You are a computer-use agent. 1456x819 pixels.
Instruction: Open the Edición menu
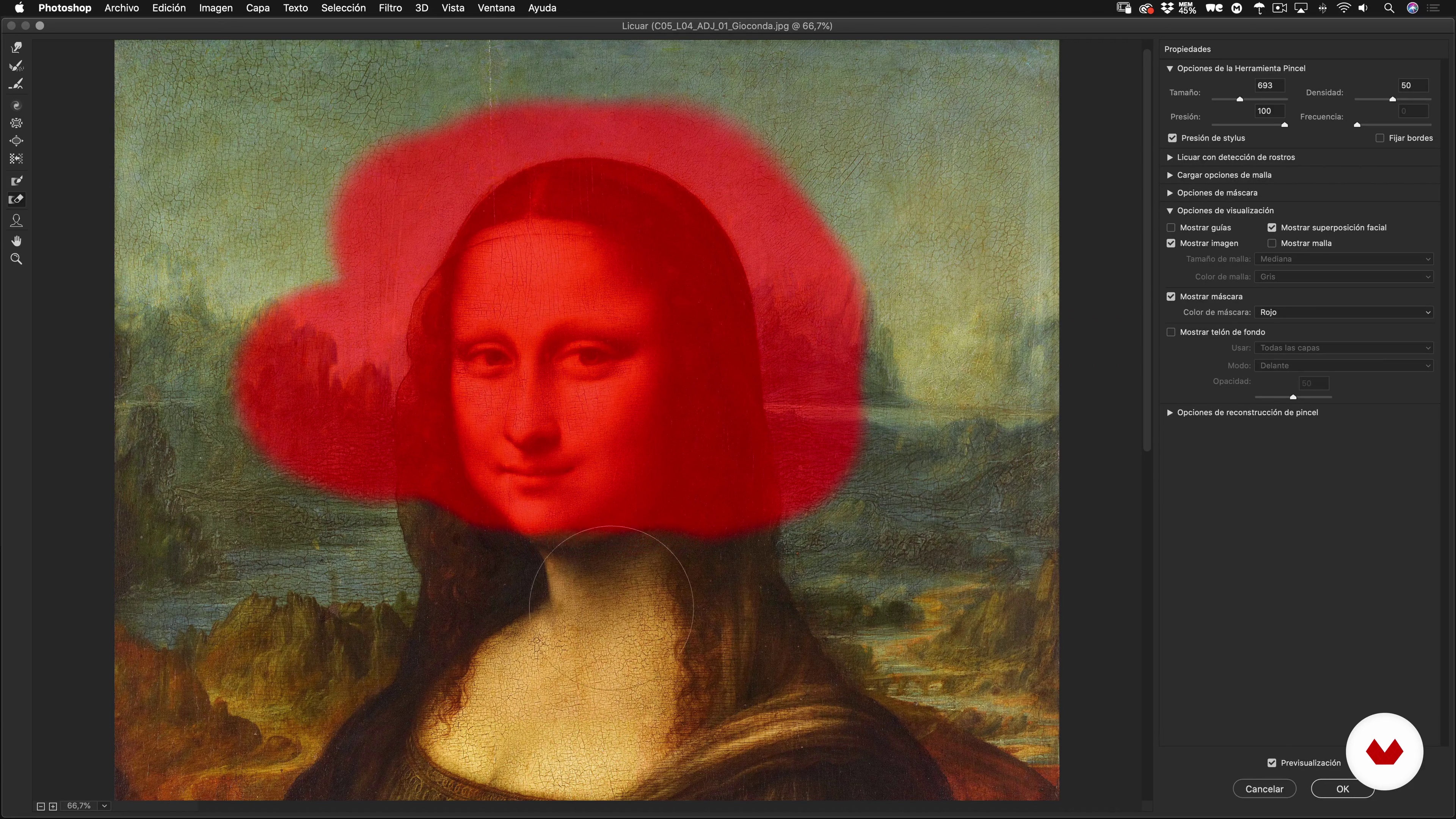[168, 8]
